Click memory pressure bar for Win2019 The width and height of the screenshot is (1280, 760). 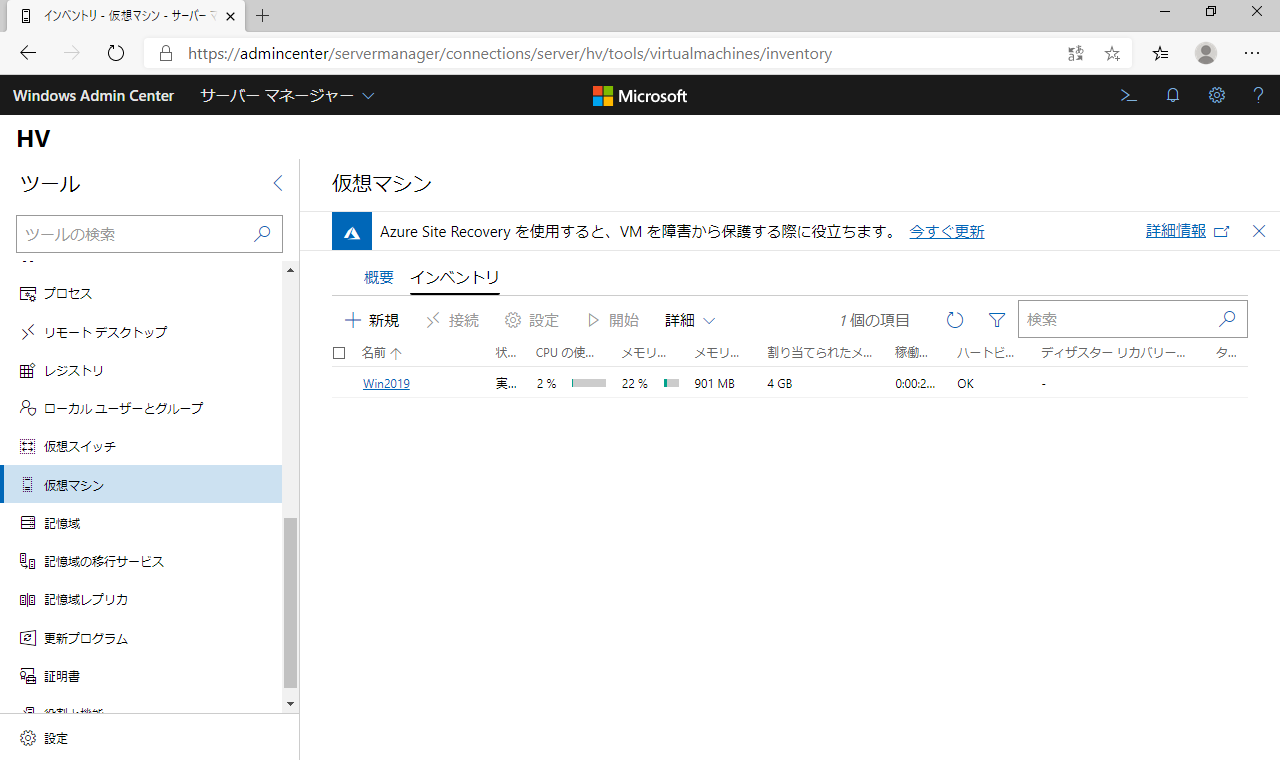coord(671,383)
